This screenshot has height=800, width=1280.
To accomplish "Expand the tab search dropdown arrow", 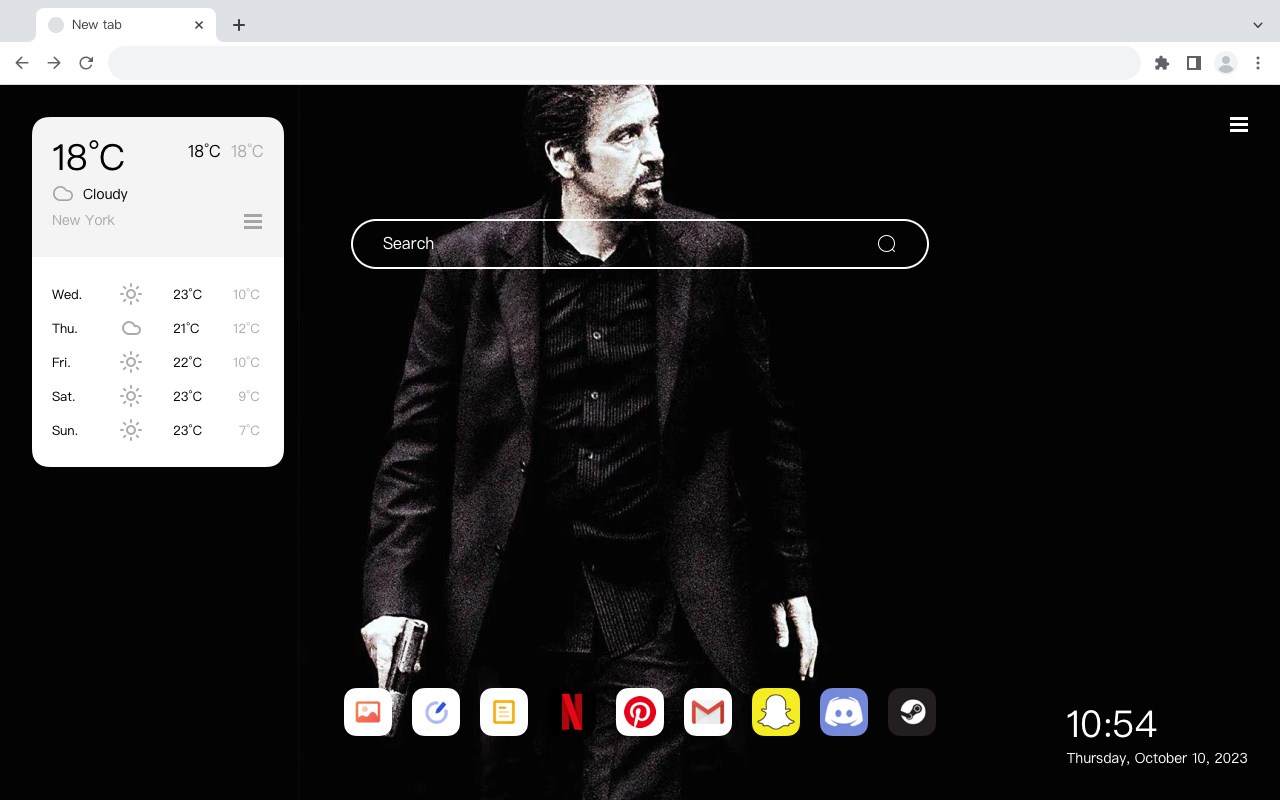I will point(1258,25).
